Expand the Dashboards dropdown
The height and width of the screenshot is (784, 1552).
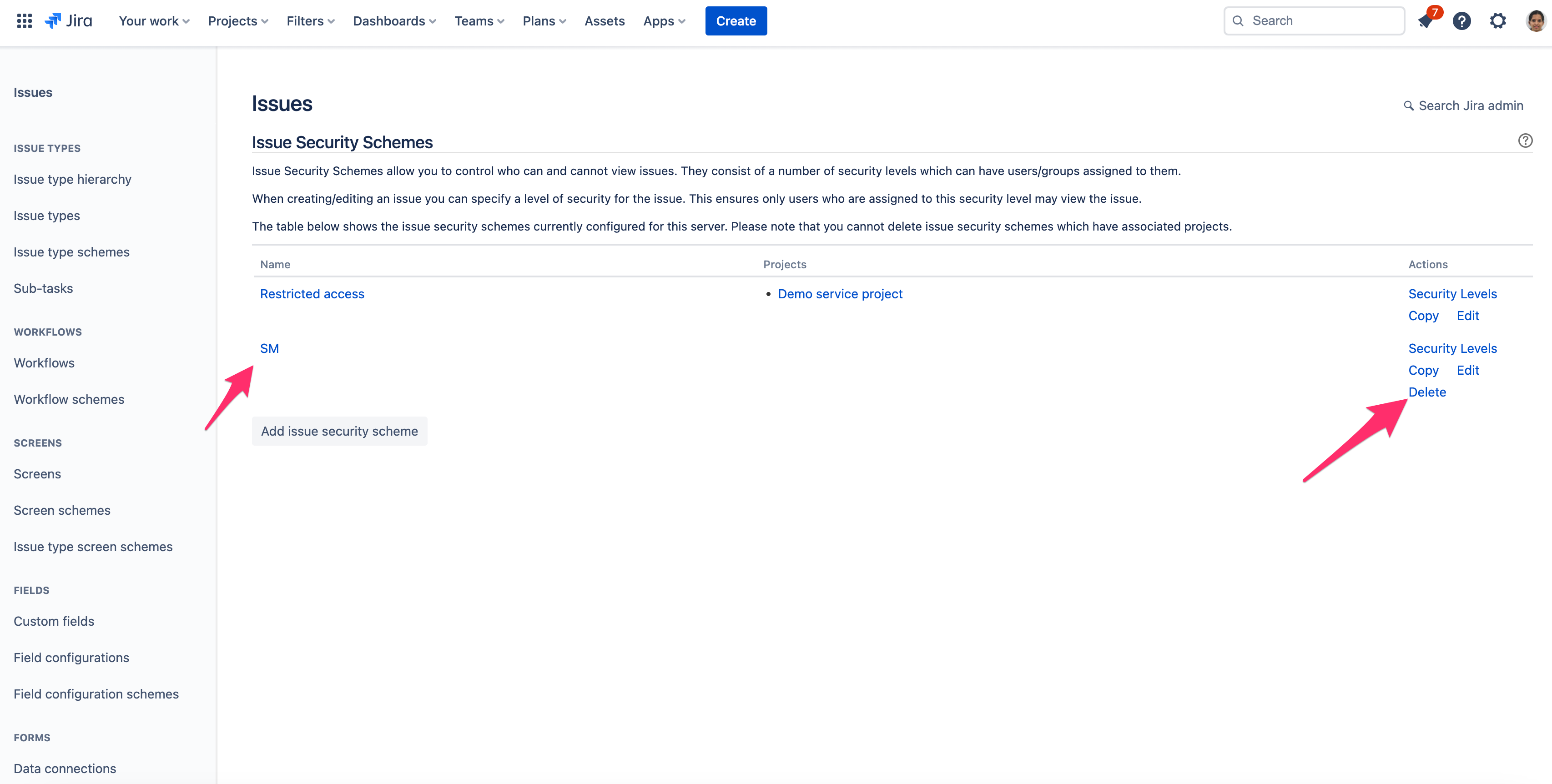point(394,21)
